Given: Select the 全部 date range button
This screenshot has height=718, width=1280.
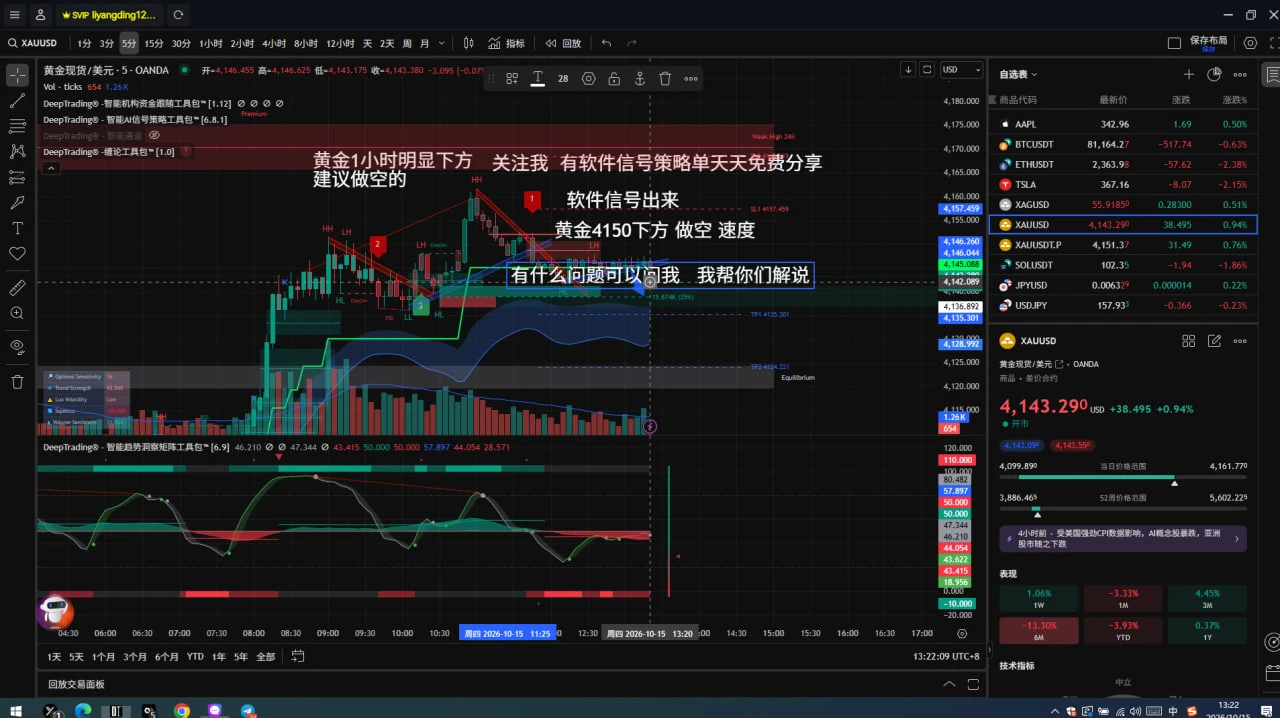Looking at the screenshot, I should [x=266, y=657].
